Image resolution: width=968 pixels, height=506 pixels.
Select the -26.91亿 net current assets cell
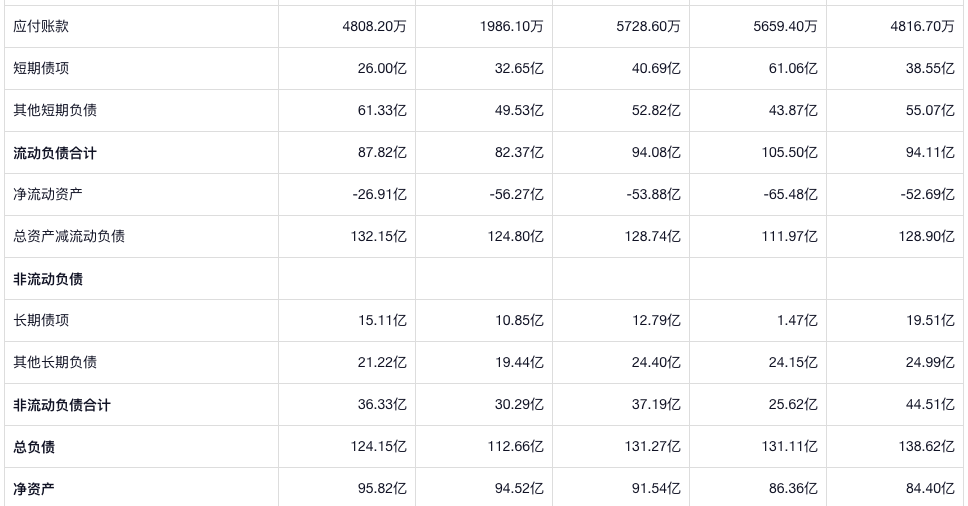point(379,194)
